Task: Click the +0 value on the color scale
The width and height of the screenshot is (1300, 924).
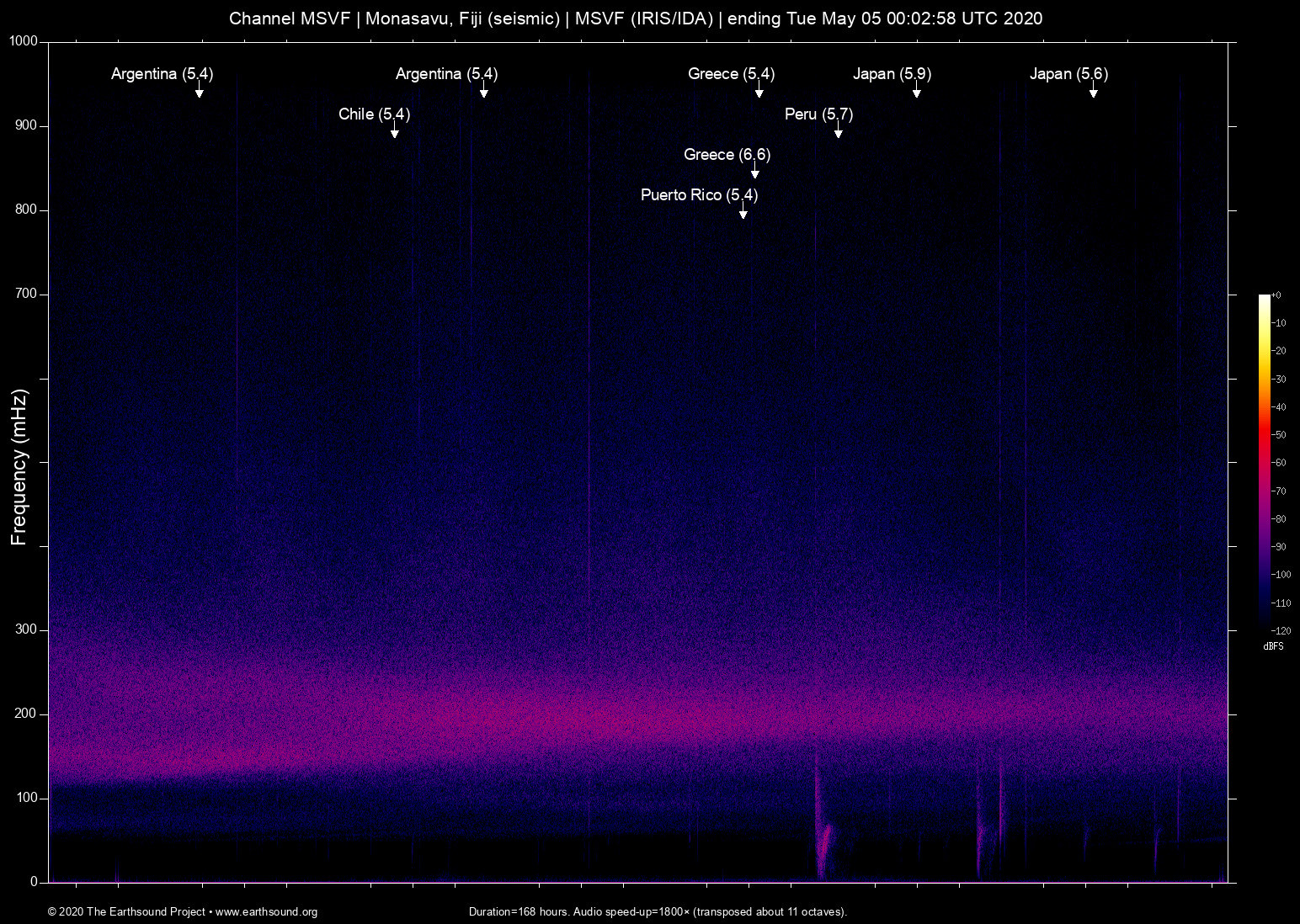Action: pyautogui.click(x=1276, y=295)
